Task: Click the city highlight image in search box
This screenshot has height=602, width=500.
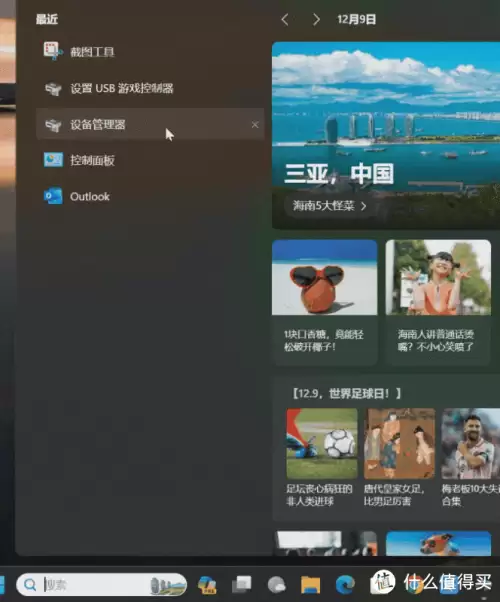Action: click(168, 585)
